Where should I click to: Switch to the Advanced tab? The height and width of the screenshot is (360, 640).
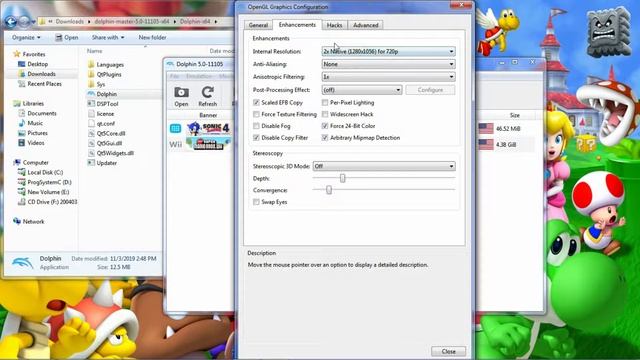(366, 25)
